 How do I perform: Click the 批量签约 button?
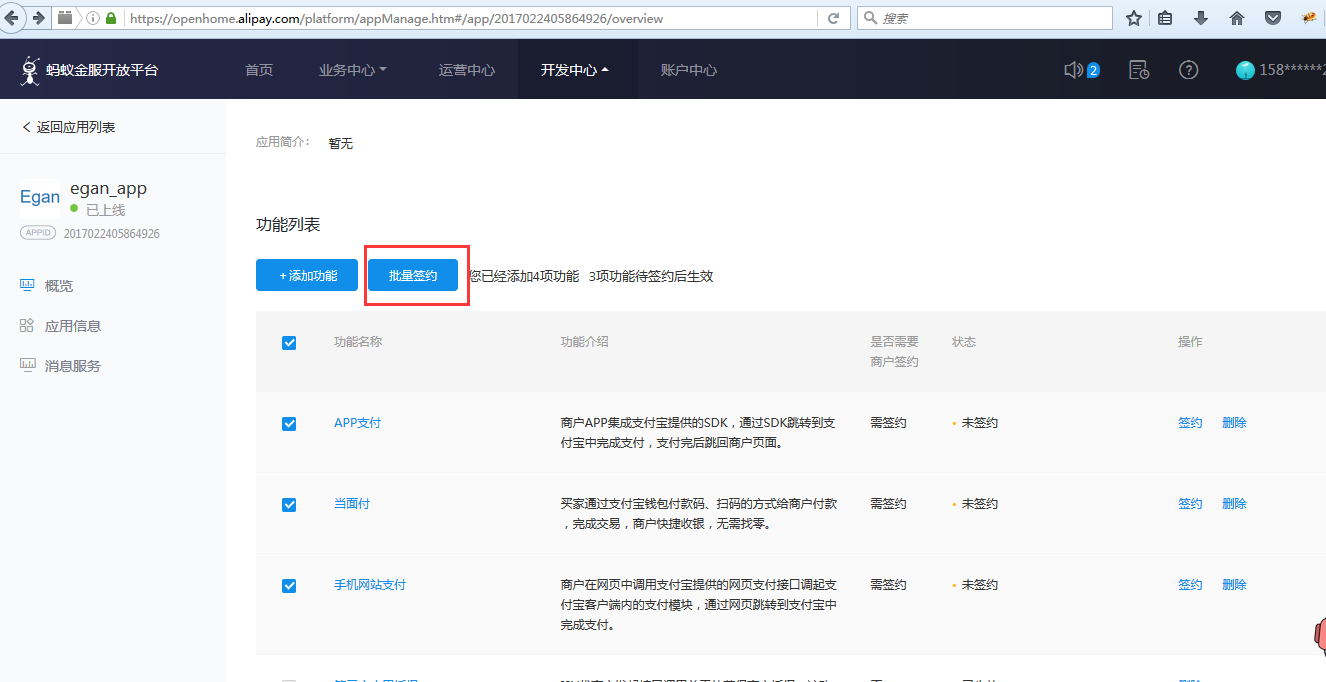pos(413,276)
